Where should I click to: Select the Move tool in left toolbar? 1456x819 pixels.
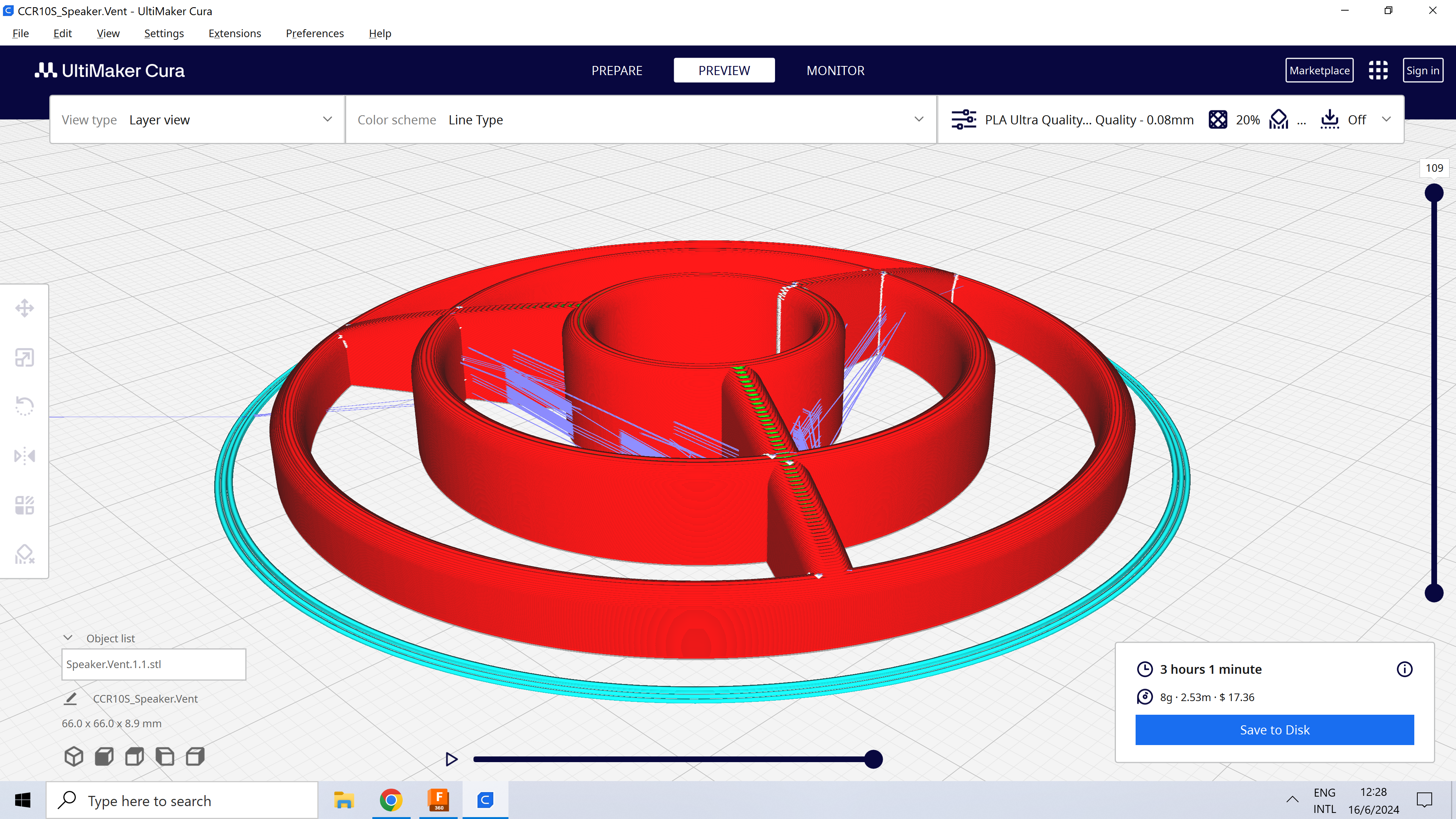pos(24,308)
